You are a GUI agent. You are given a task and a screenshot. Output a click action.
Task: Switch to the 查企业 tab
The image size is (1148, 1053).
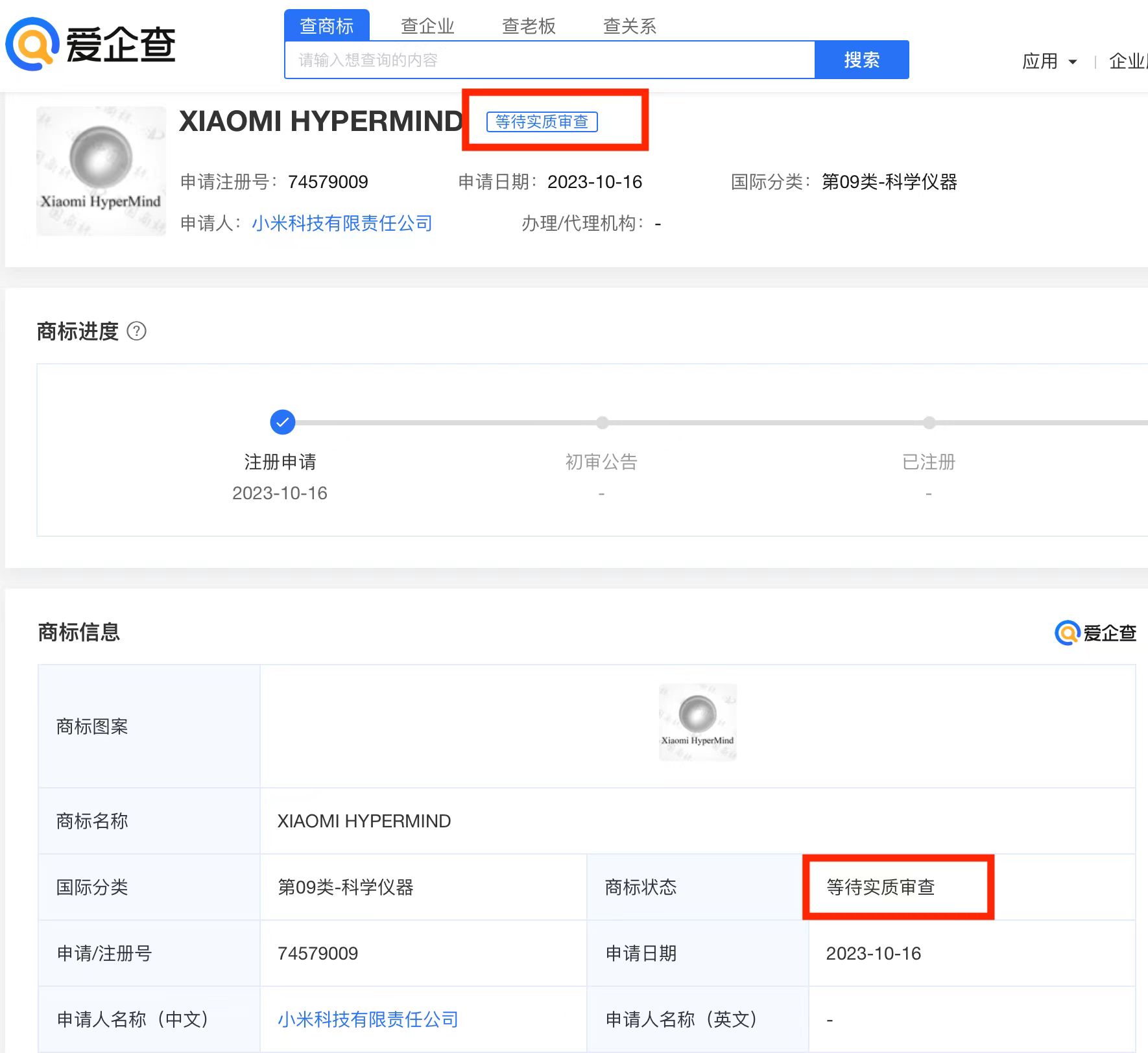point(427,25)
